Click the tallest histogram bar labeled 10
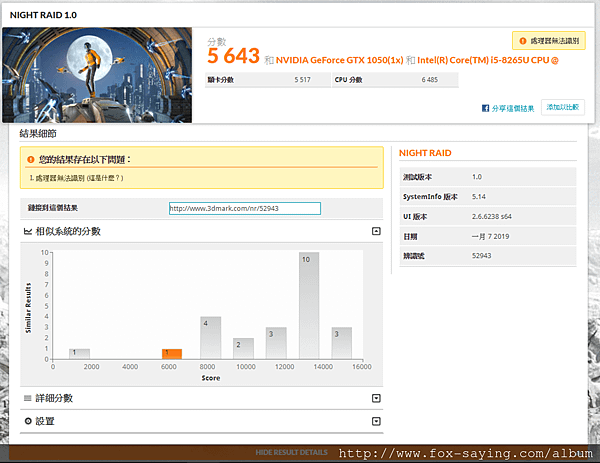 309,305
